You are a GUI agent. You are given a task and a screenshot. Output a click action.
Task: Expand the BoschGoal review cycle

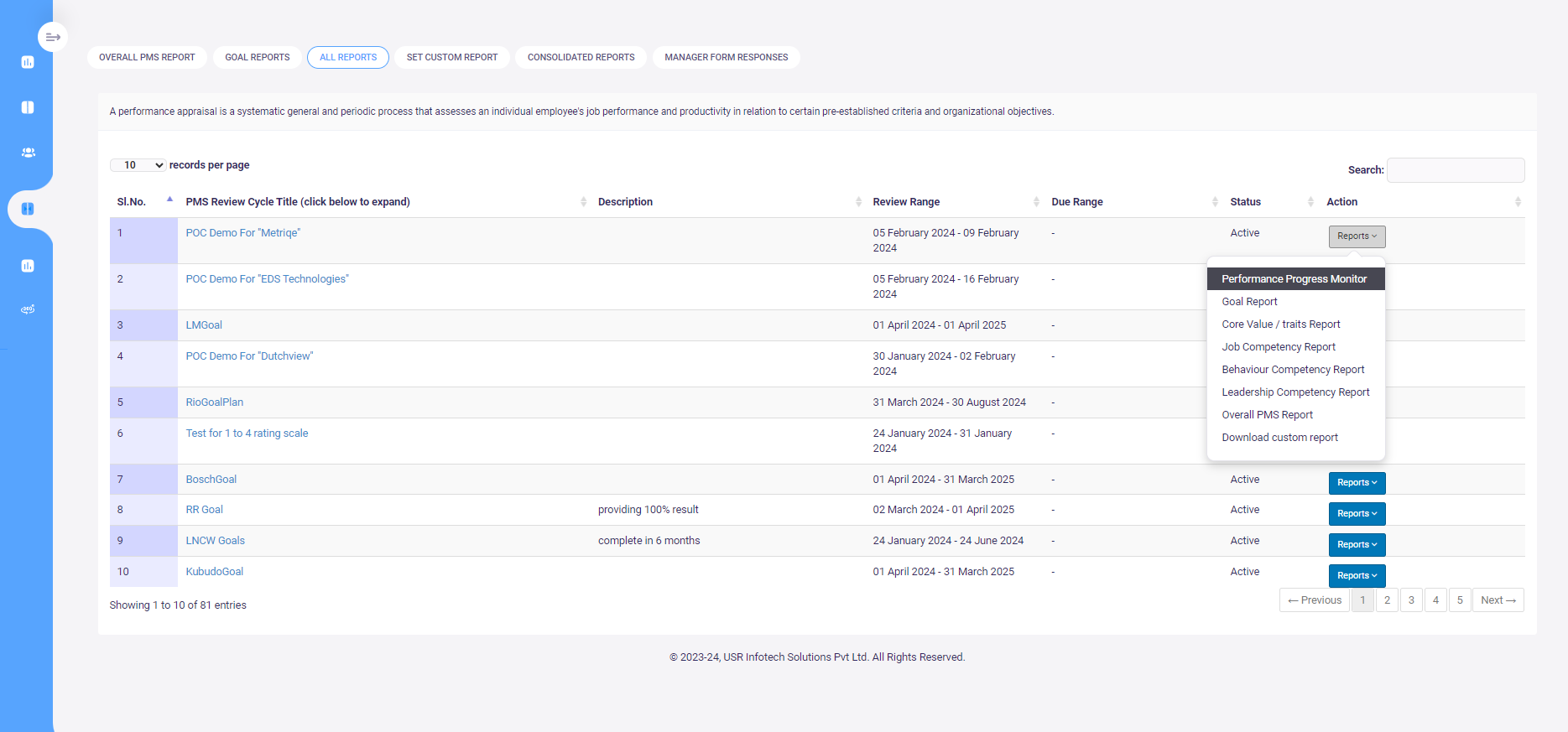[211, 480]
